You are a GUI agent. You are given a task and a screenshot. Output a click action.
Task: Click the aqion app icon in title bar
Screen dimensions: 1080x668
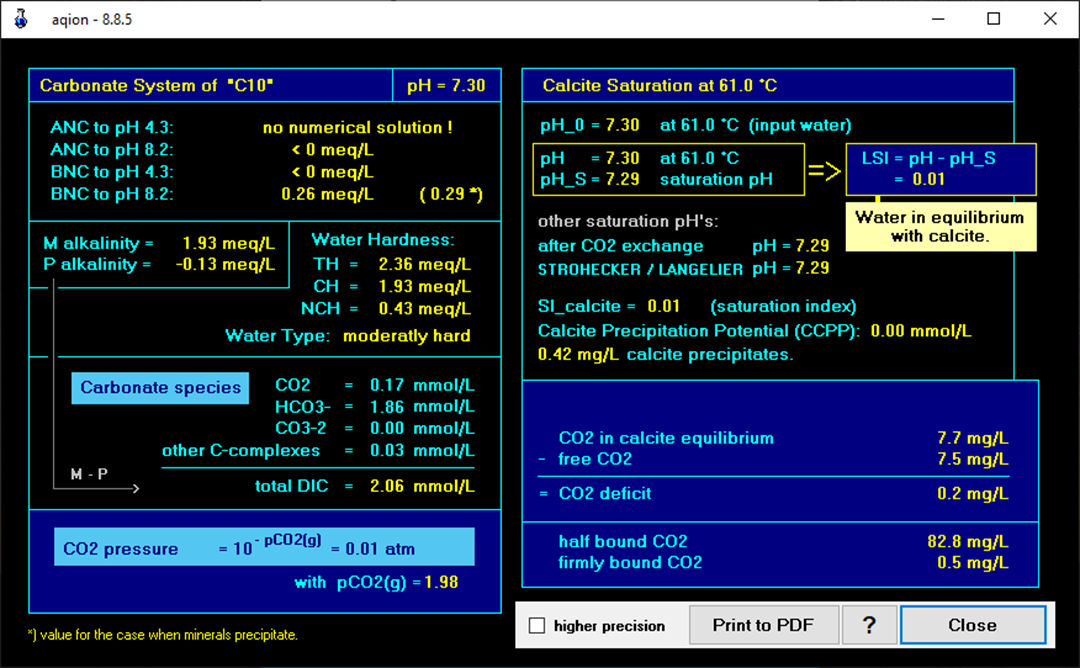[x=21, y=19]
